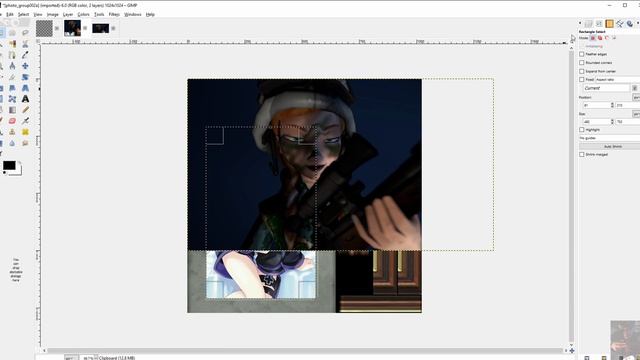Switch to the third dark image thumbnail
The width and height of the screenshot is (640, 360).
click(x=100, y=28)
